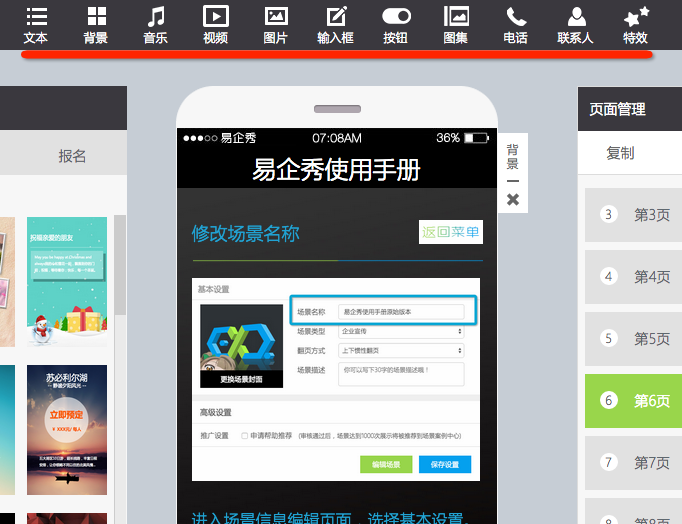682x524 pixels.
Task: Add an 输入框 input box
Action: (335, 25)
